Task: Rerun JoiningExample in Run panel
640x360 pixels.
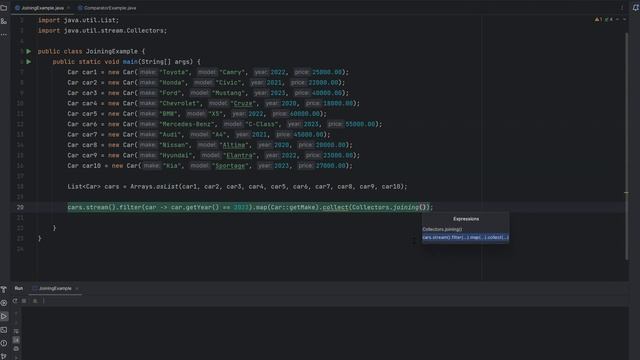Action: point(15,301)
